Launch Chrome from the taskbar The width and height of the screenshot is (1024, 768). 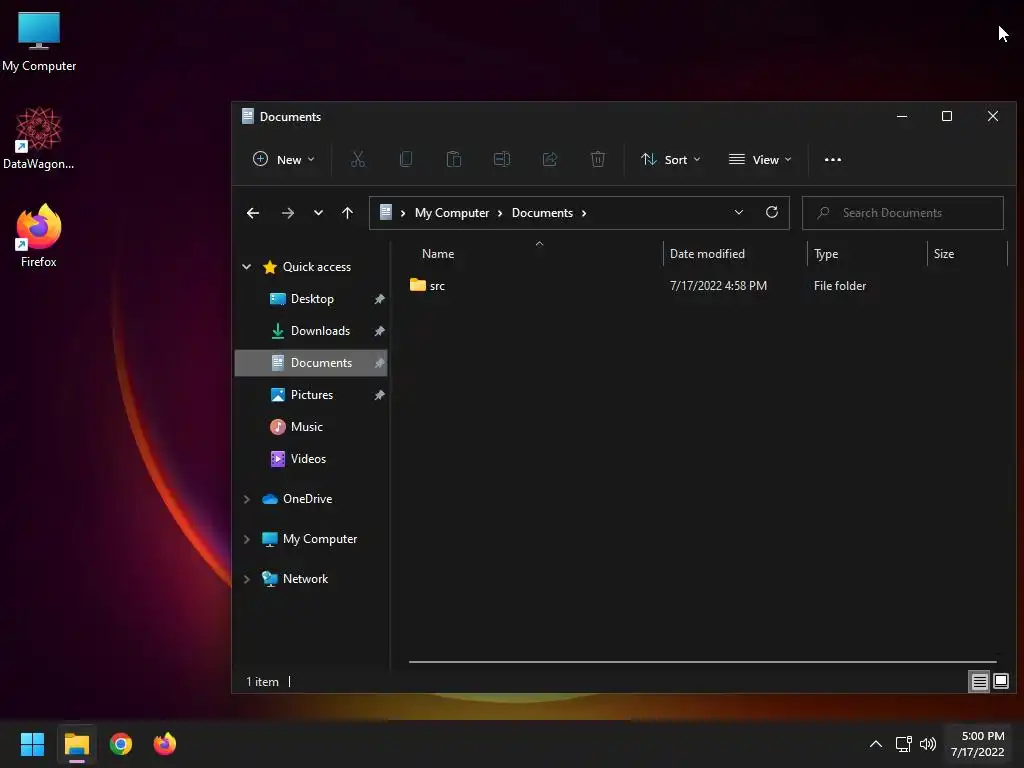tap(121, 744)
